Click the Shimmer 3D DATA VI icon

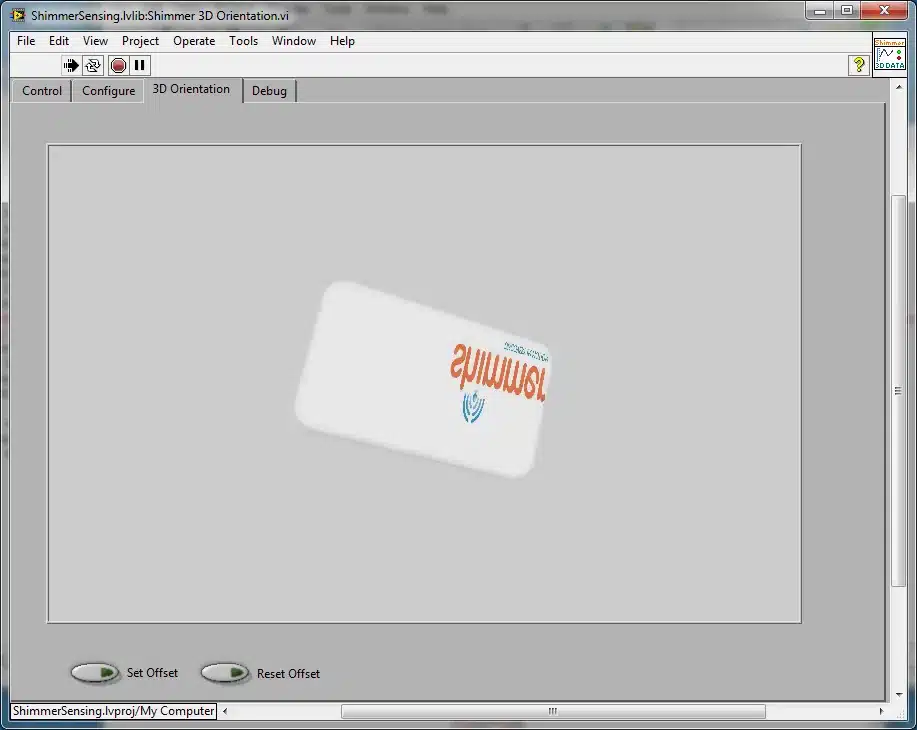click(889, 54)
